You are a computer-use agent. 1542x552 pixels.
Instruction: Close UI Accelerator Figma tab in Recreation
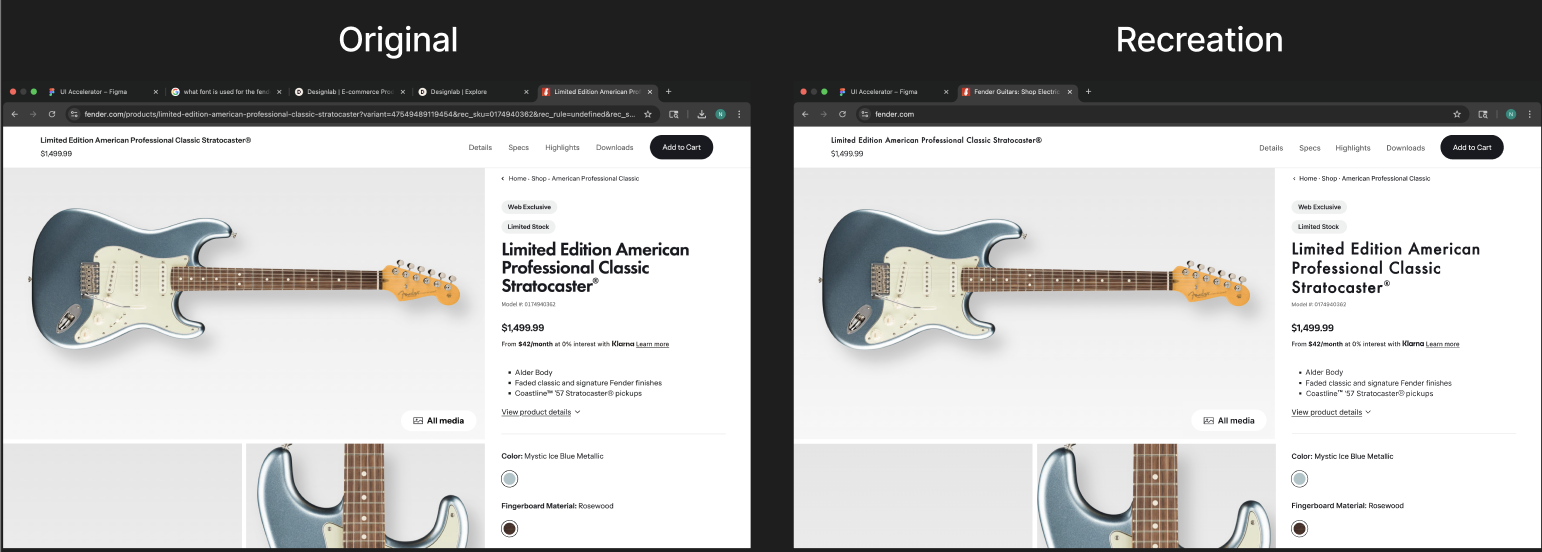coord(946,91)
